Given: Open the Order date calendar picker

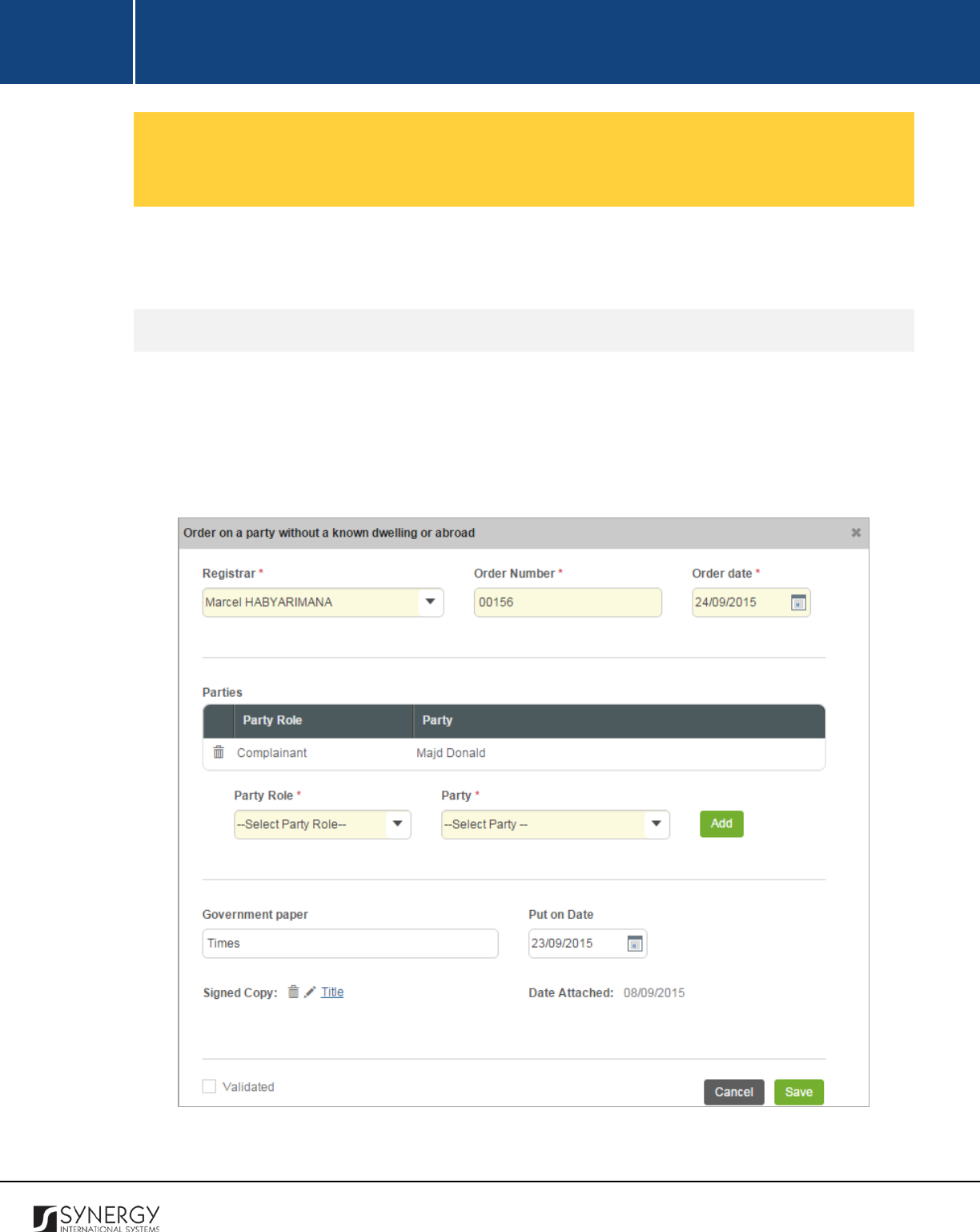Looking at the screenshot, I should click(x=798, y=602).
